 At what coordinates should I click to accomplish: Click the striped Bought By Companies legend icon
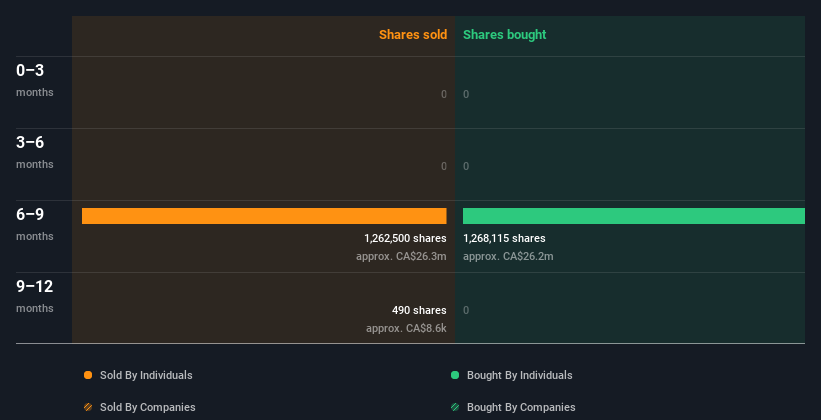coord(455,407)
